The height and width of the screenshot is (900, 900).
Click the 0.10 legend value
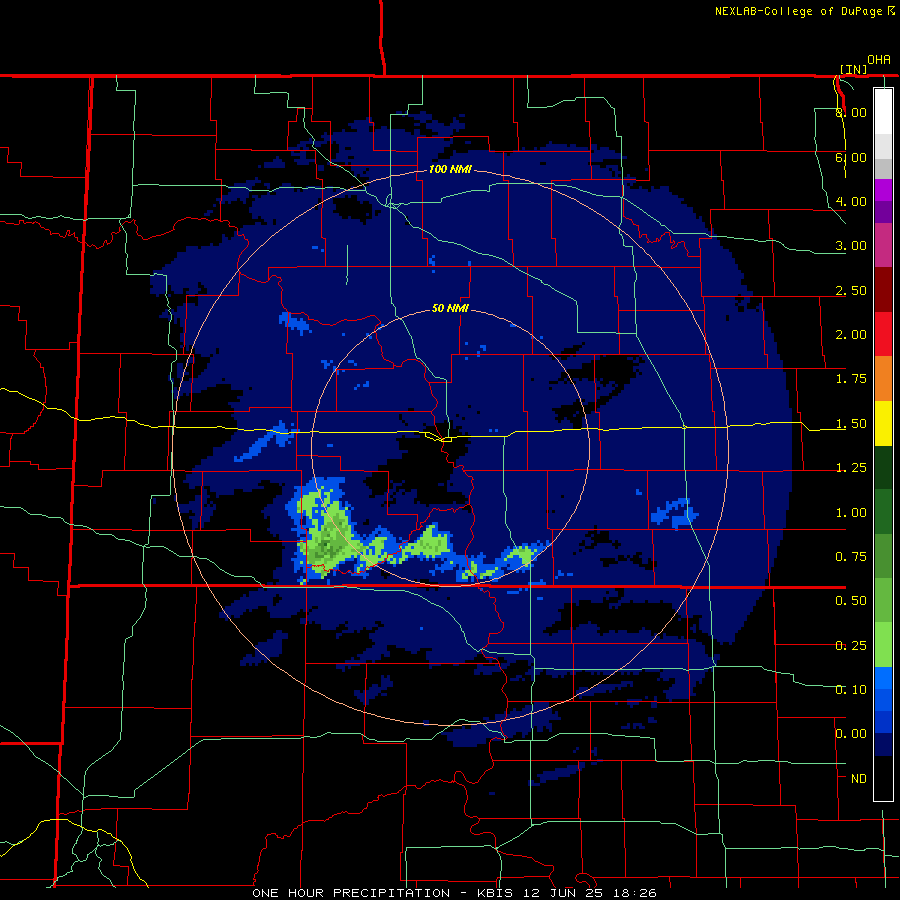click(x=851, y=690)
